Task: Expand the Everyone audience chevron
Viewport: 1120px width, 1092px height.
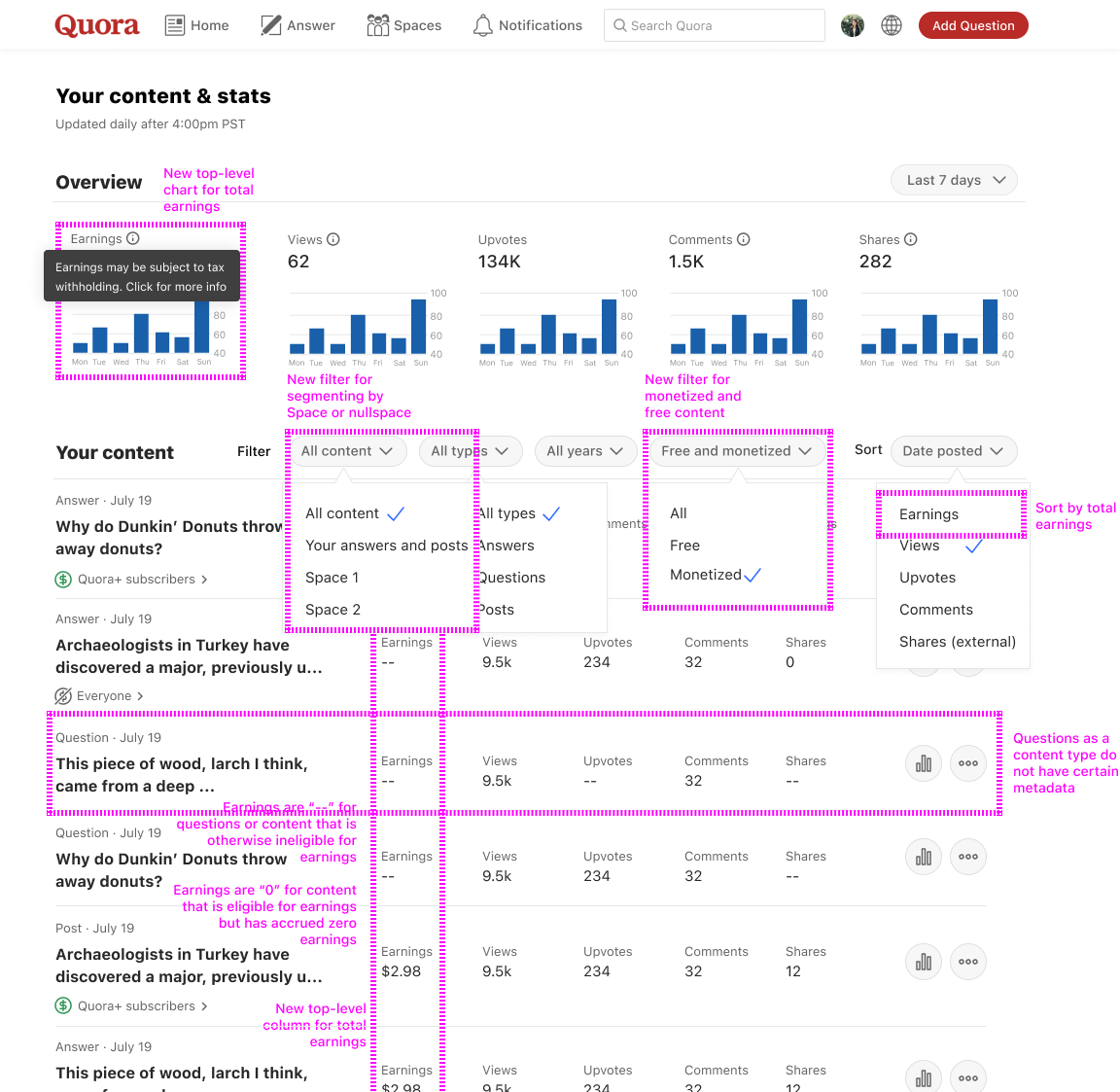Action: tap(140, 695)
